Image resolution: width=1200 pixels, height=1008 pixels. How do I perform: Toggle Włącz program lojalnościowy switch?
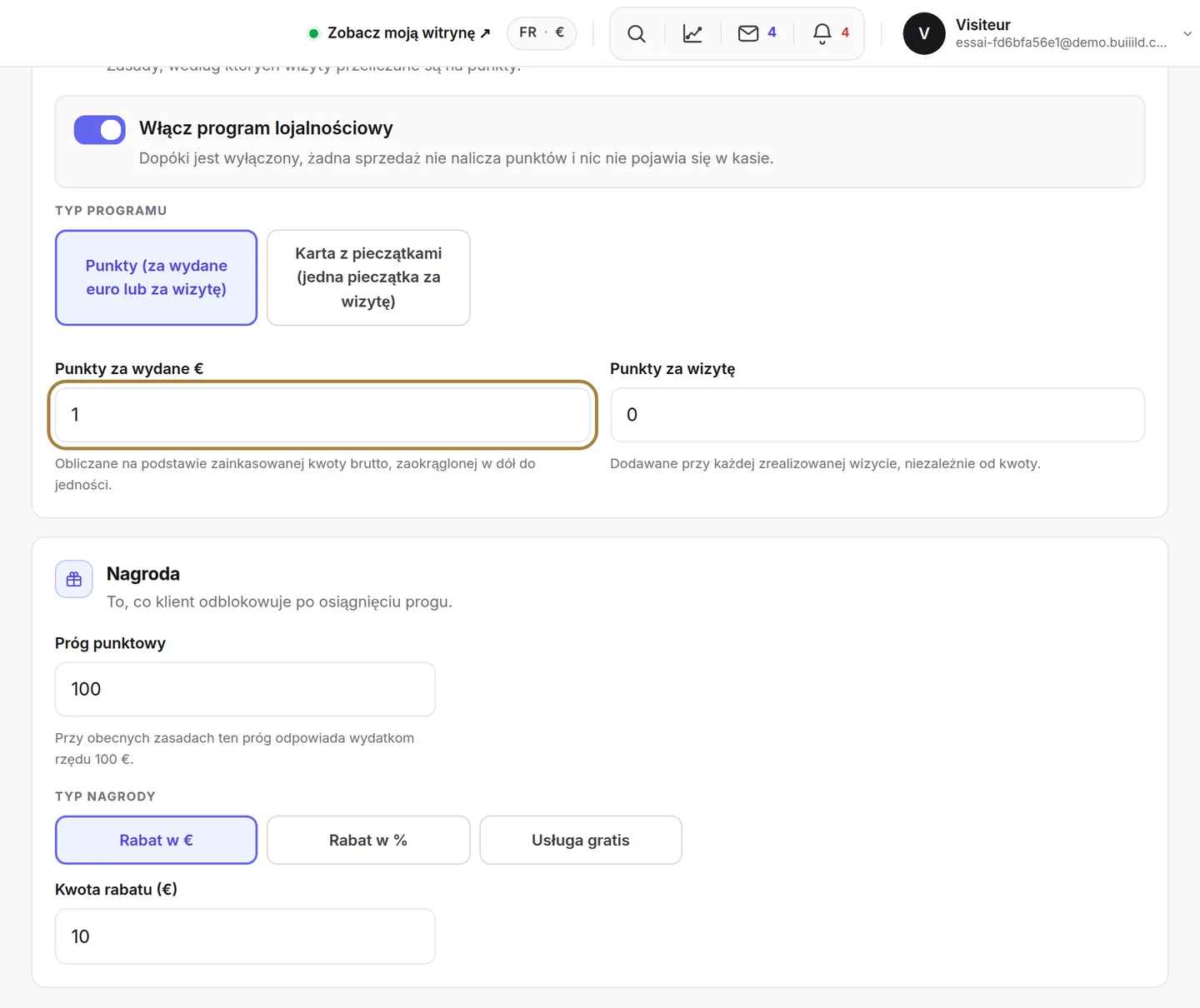tap(100, 130)
